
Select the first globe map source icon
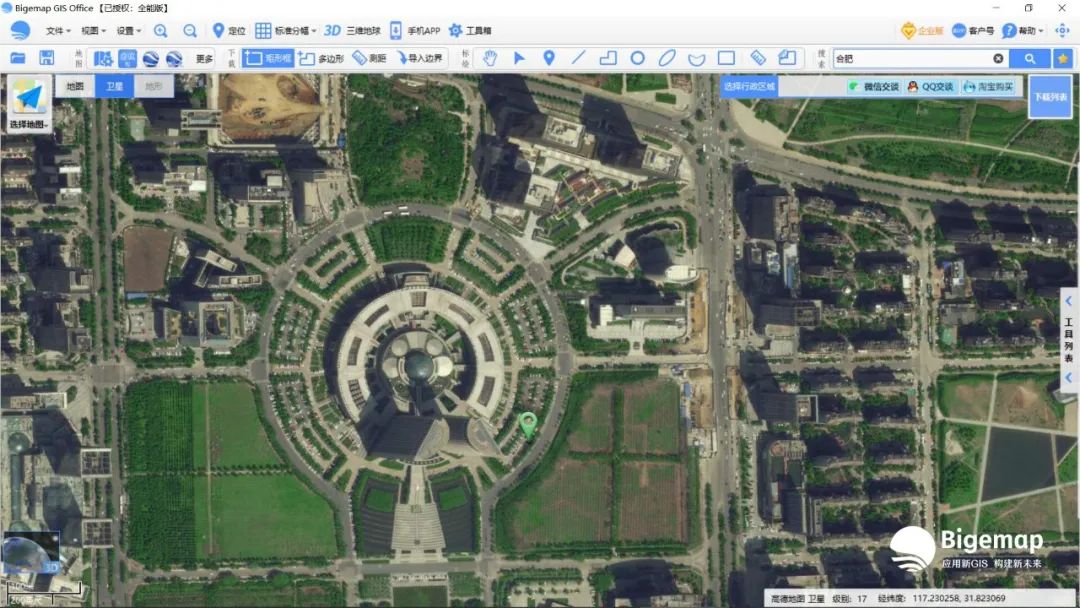click(x=151, y=59)
